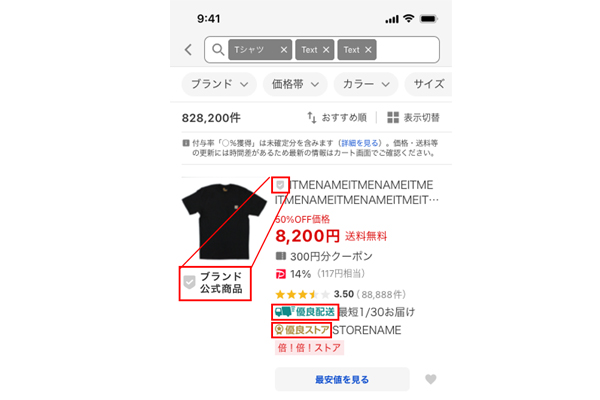The width and height of the screenshot is (600, 400).
Task: Toggle the heart favorite icon
Action: pos(431,379)
